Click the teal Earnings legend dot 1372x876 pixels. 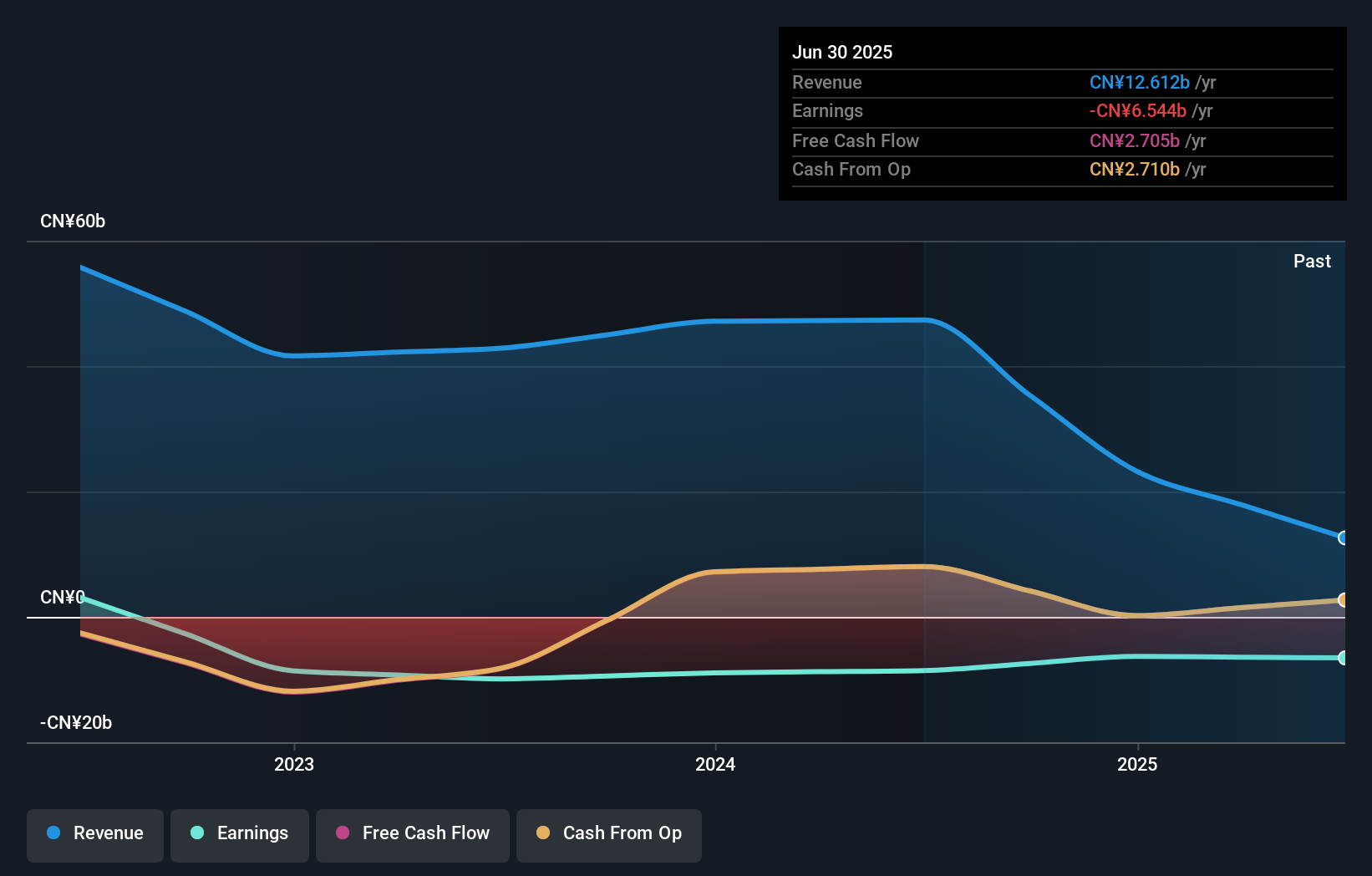coord(197,833)
